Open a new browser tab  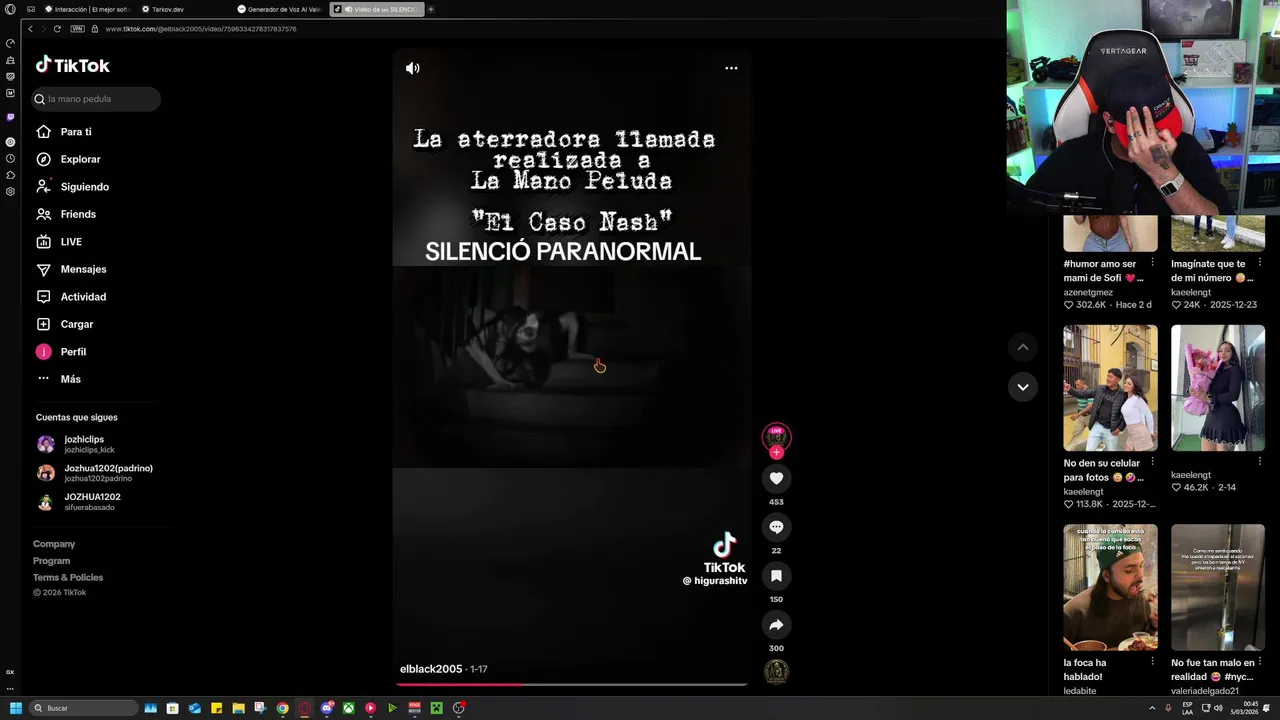coord(432,9)
